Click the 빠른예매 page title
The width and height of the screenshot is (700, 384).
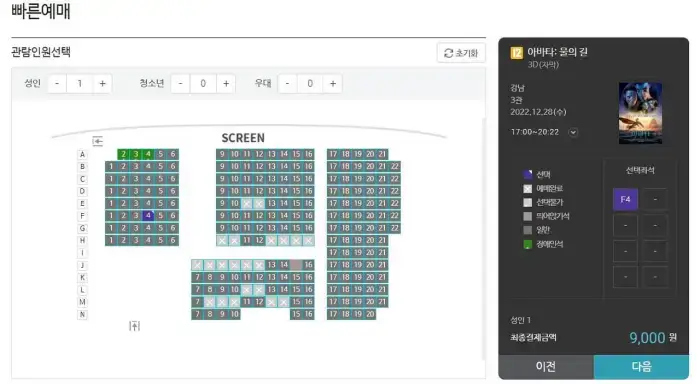[x=41, y=11]
